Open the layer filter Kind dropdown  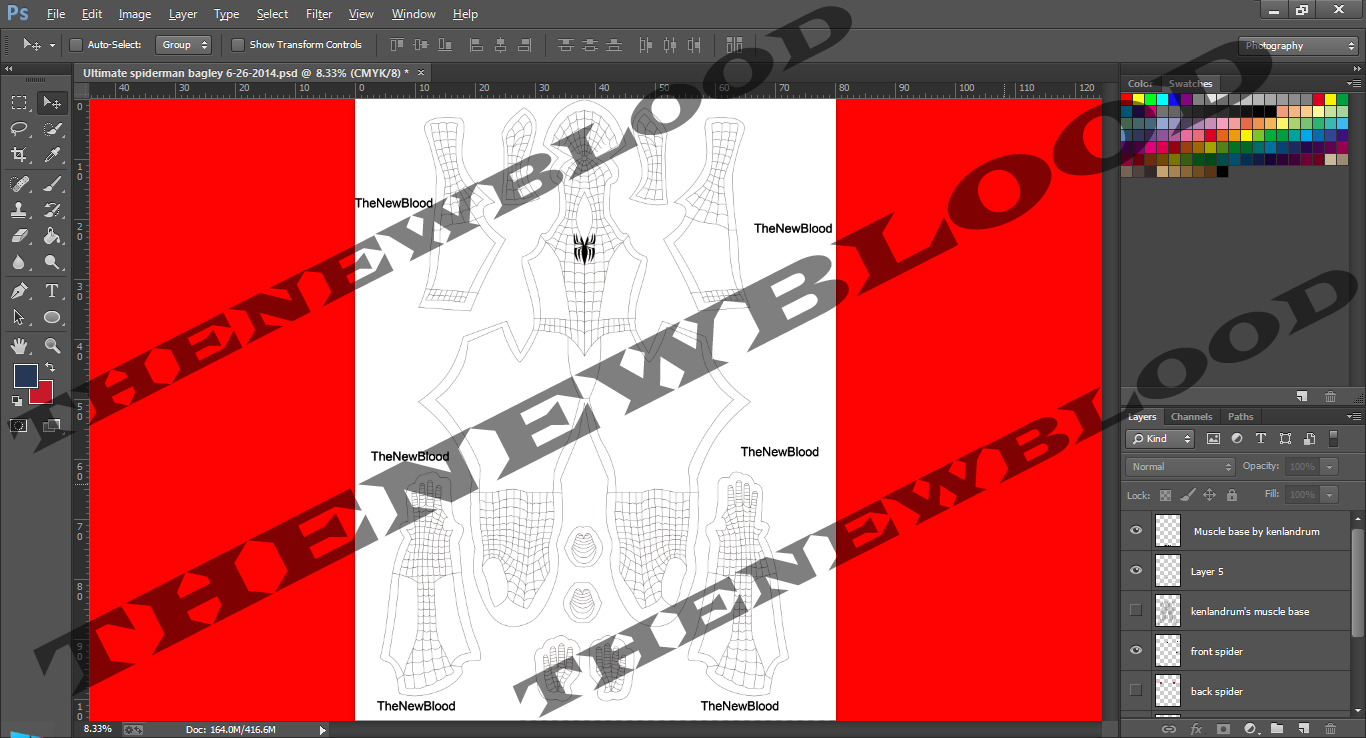click(x=1161, y=439)
